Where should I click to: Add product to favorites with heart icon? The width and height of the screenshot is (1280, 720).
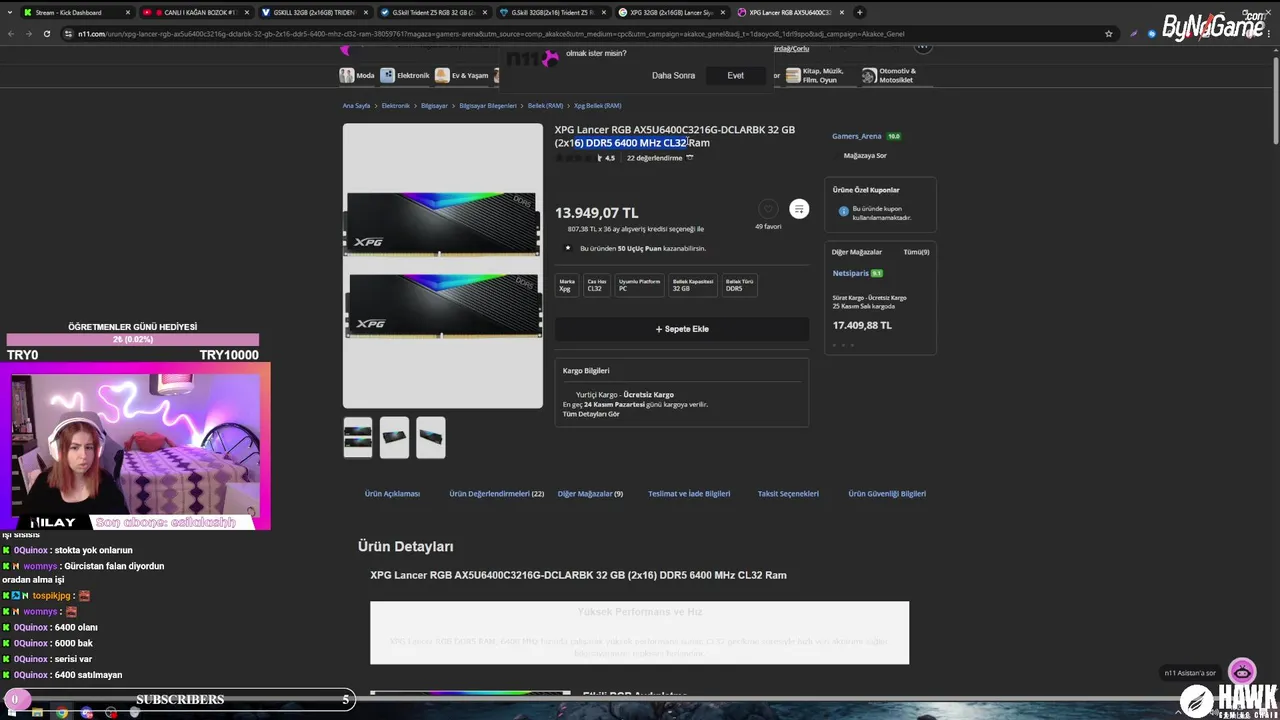pyautogui.click(x=768, y=208)
